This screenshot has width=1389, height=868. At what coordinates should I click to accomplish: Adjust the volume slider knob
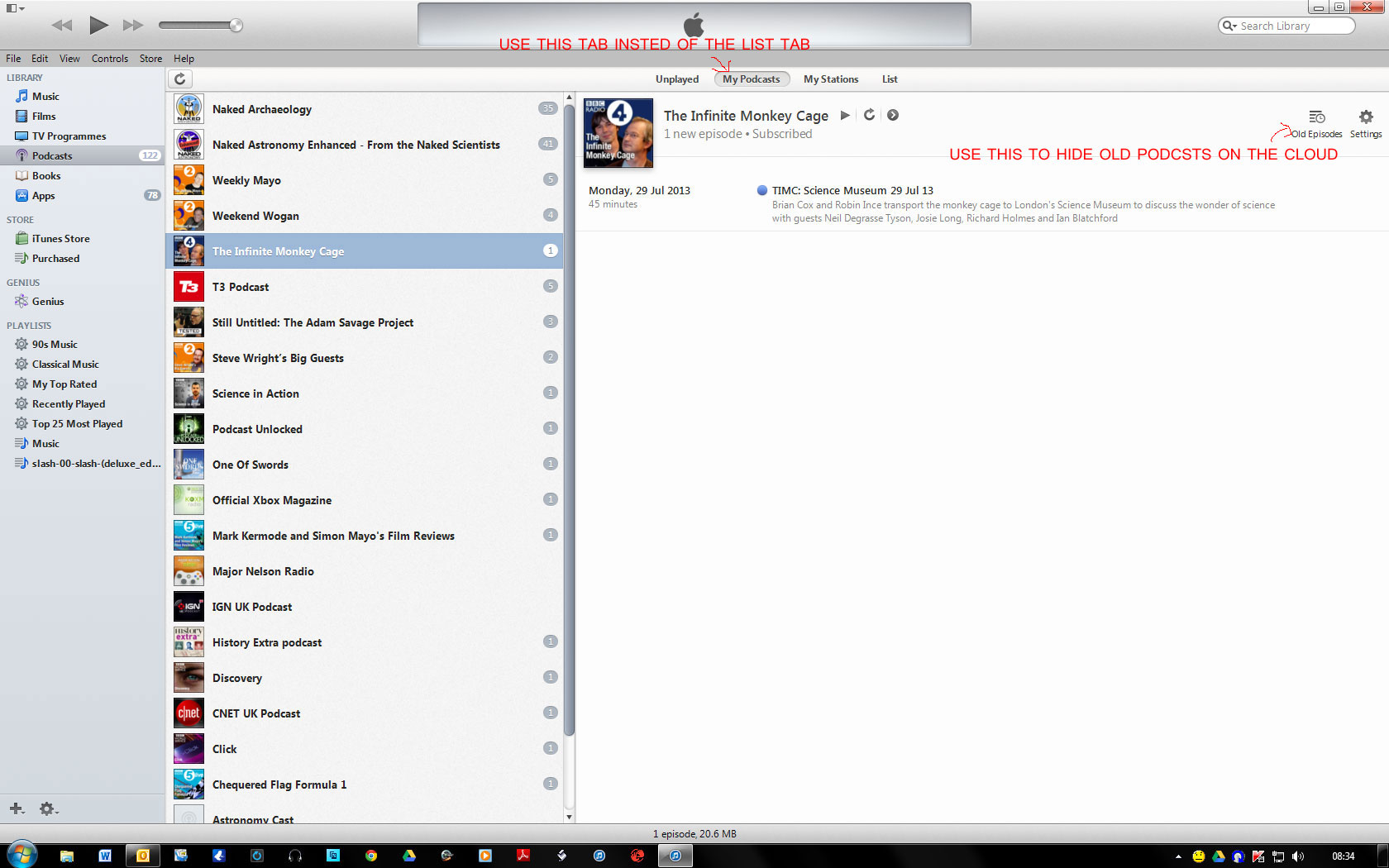pyautogui.click(x=236, y=25)
